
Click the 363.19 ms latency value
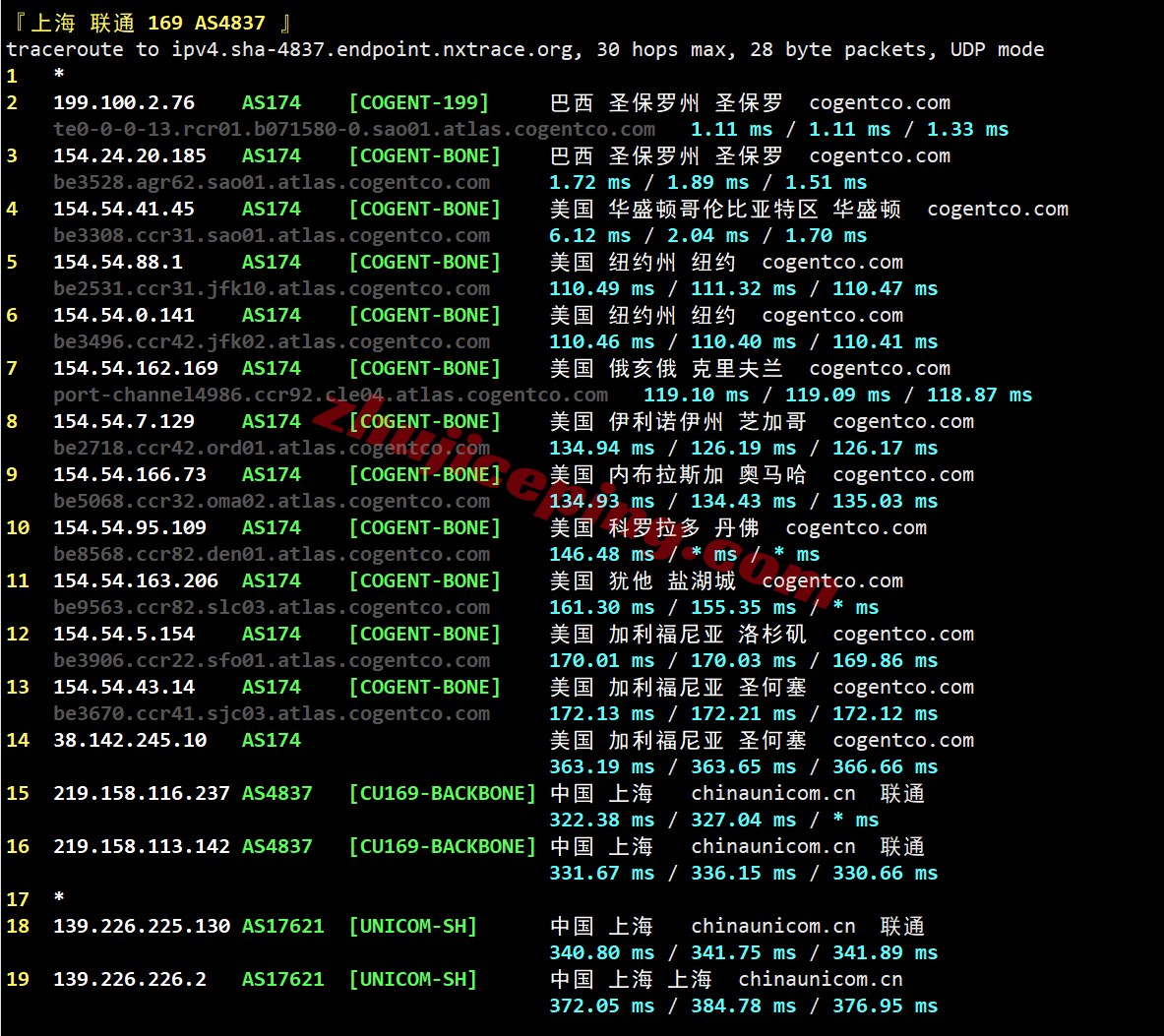[601, 766]
